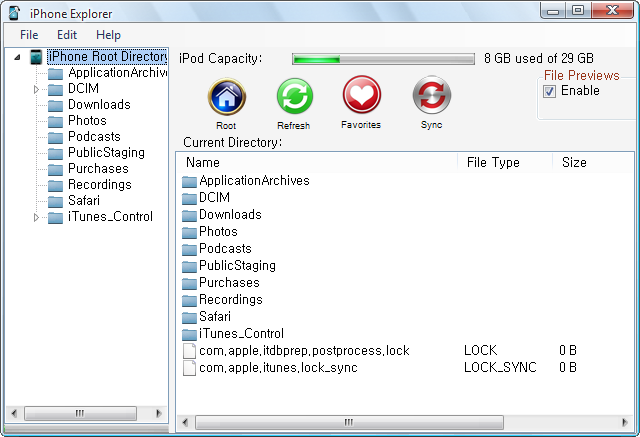This screenshot has height=437, width=640.
Task: Click the Recordings folder icon in file list
Action: coord(189,300)
